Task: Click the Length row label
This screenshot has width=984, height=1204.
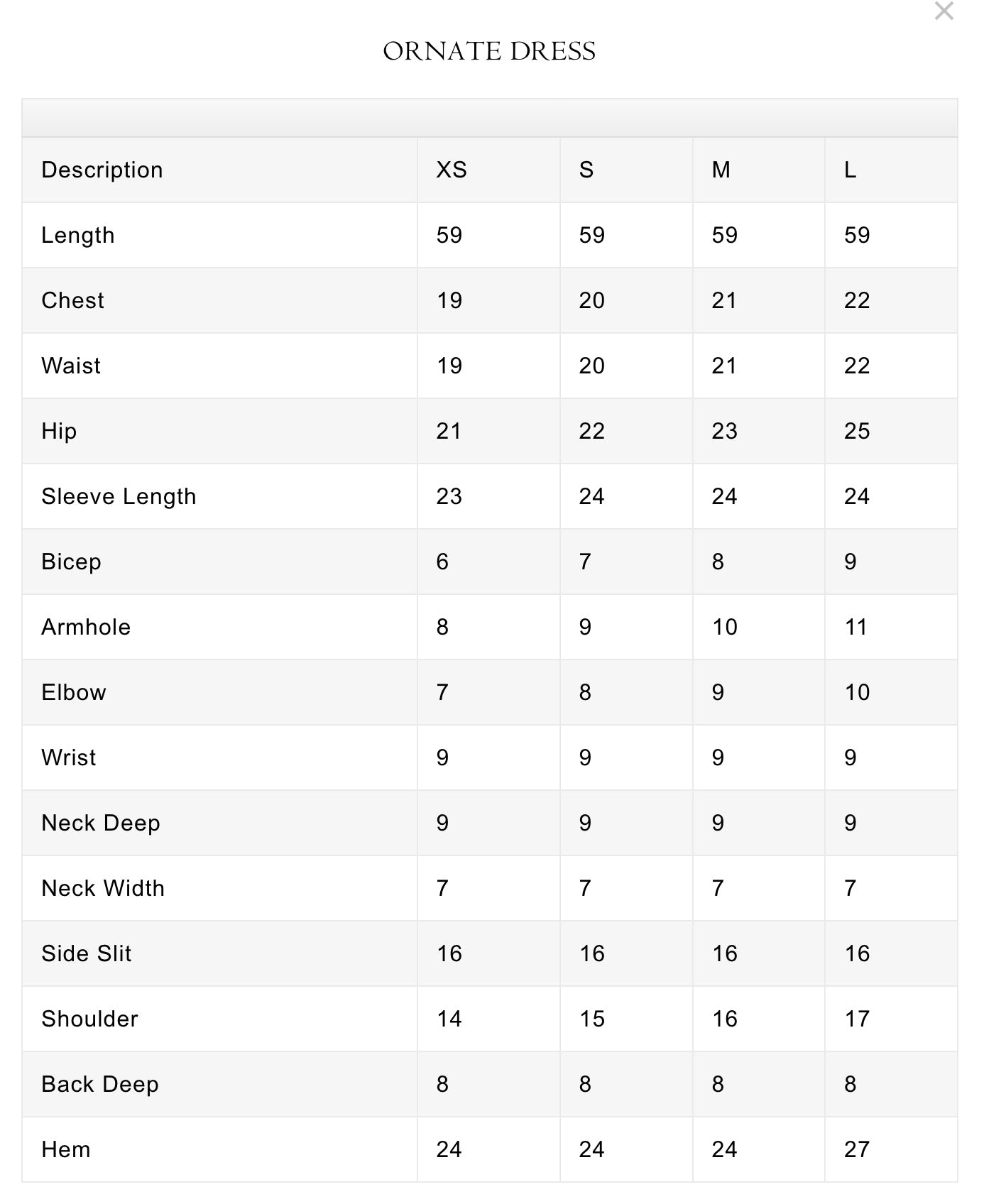Action: (x=78, y=236)
